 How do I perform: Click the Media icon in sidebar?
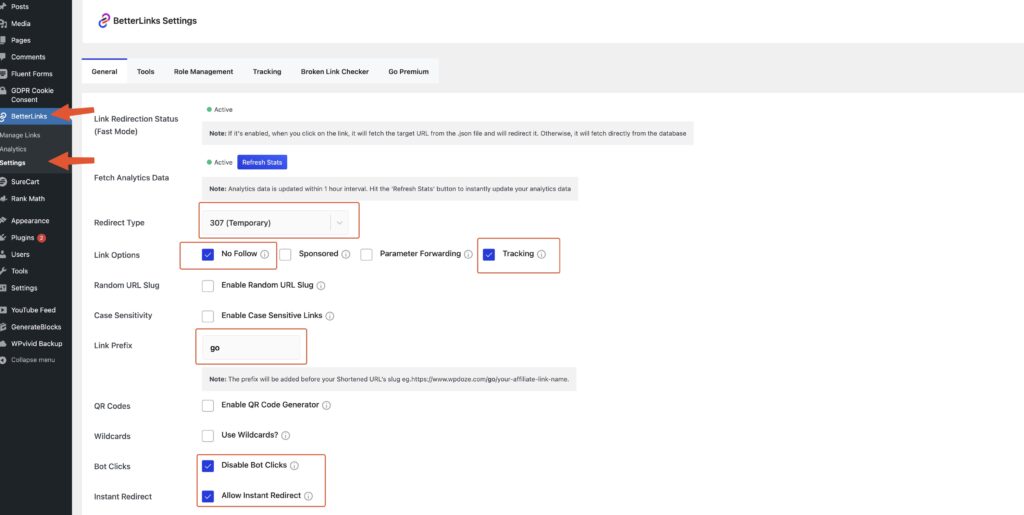click(x=3, y=23)
